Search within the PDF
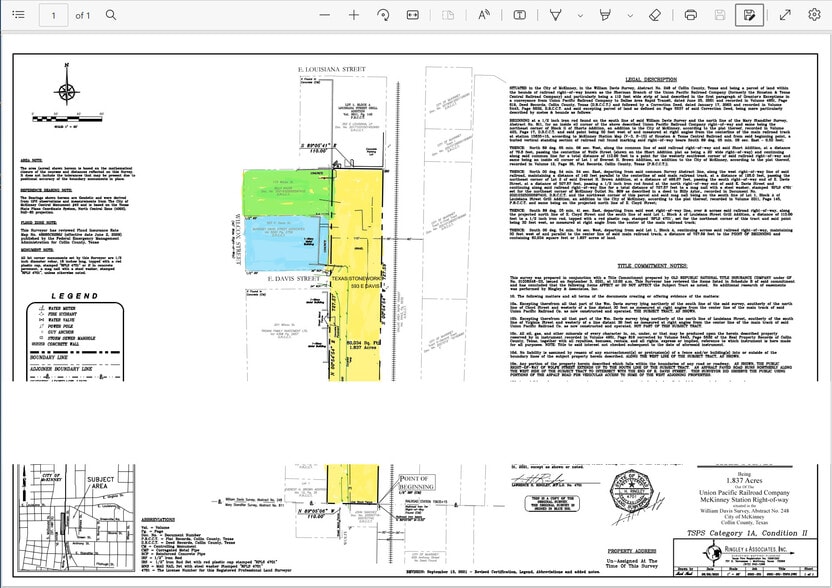The height and width of the screenshot is (588, 832). pos(110,15)
